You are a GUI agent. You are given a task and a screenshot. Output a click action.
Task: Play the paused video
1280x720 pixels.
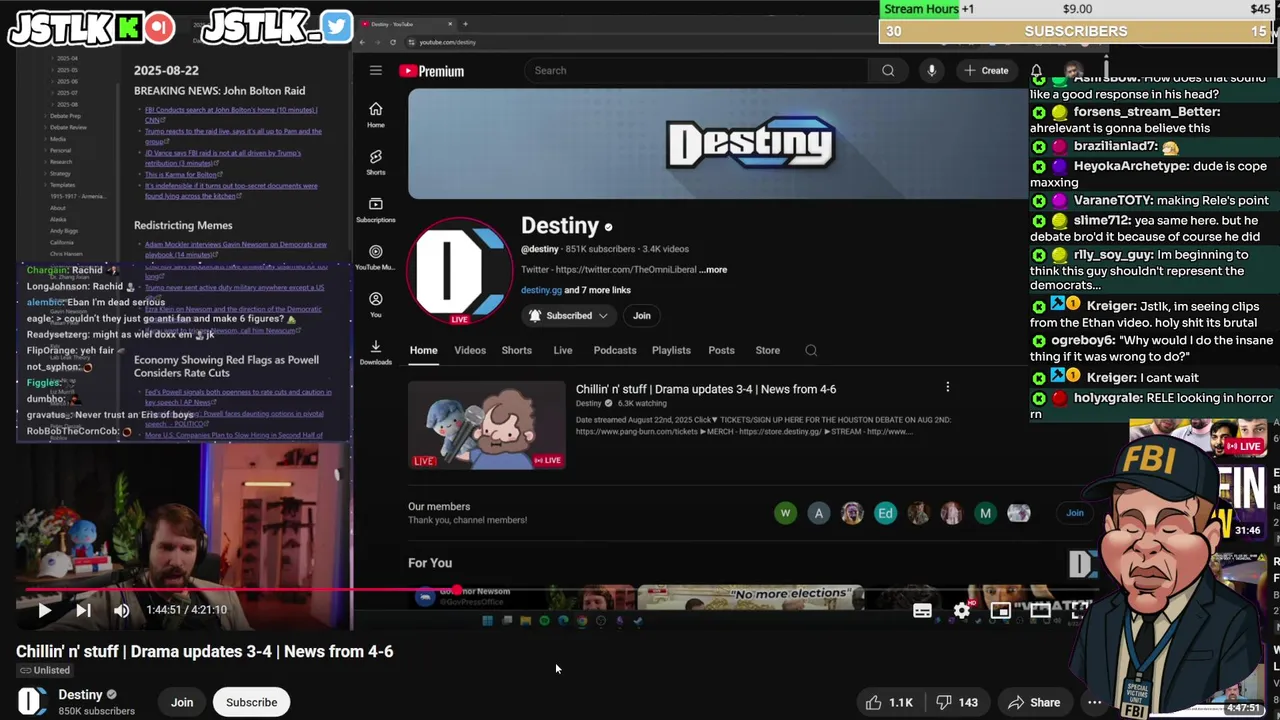pos(44,610)
